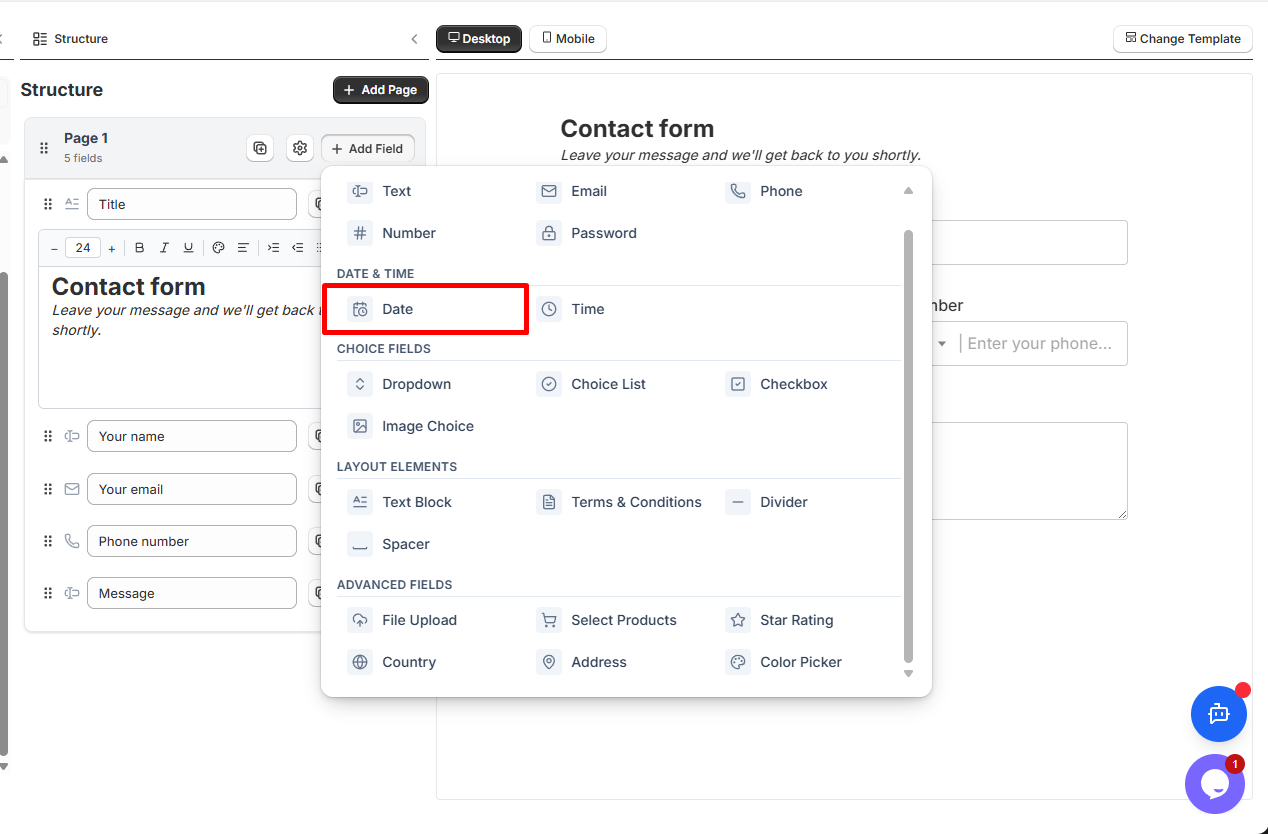Open Page 1 settings gear
The image size is (1268, 834).
point(300,148)
